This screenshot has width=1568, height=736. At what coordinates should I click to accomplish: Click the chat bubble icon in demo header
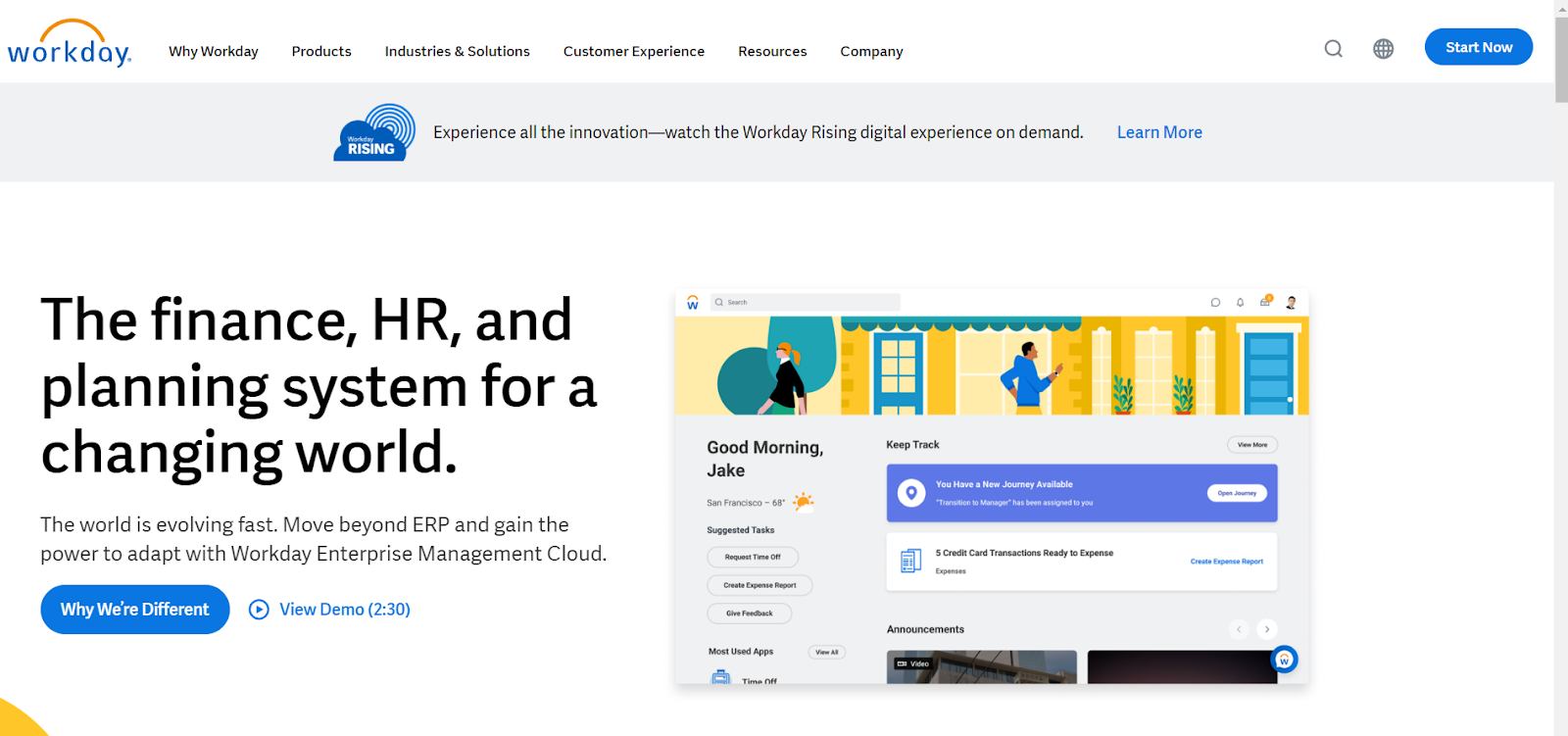1215,303
